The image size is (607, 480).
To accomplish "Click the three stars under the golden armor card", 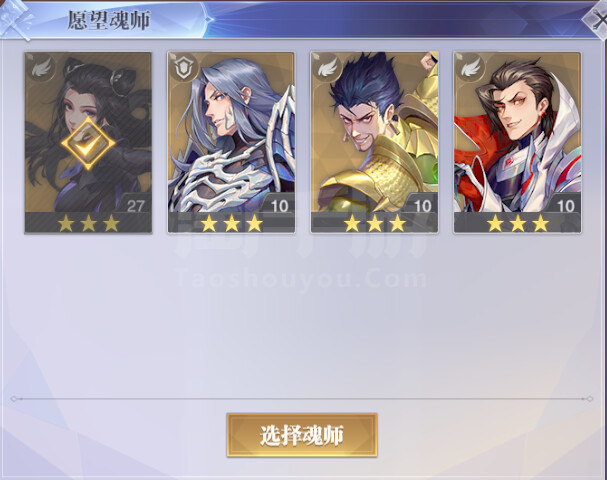I will coord(375,223).
